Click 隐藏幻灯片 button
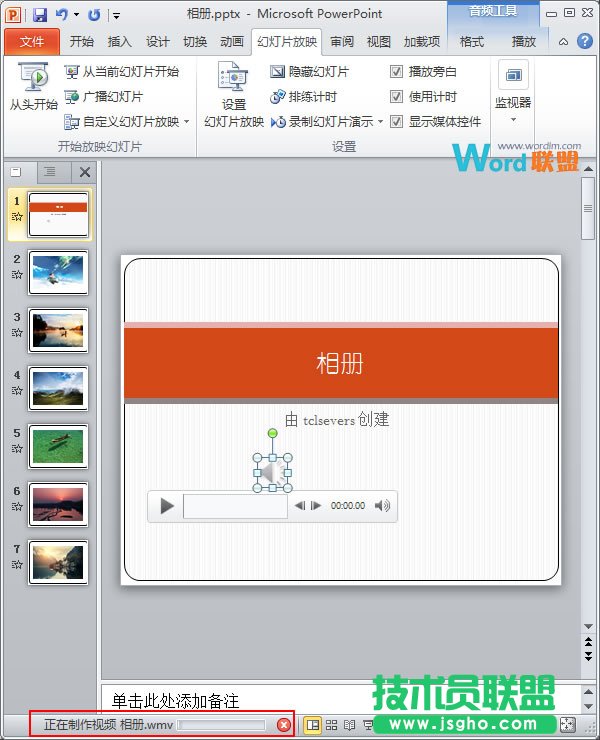Viewport: 600px width, 740px height. pyautogui.click(x=309, y=72)
